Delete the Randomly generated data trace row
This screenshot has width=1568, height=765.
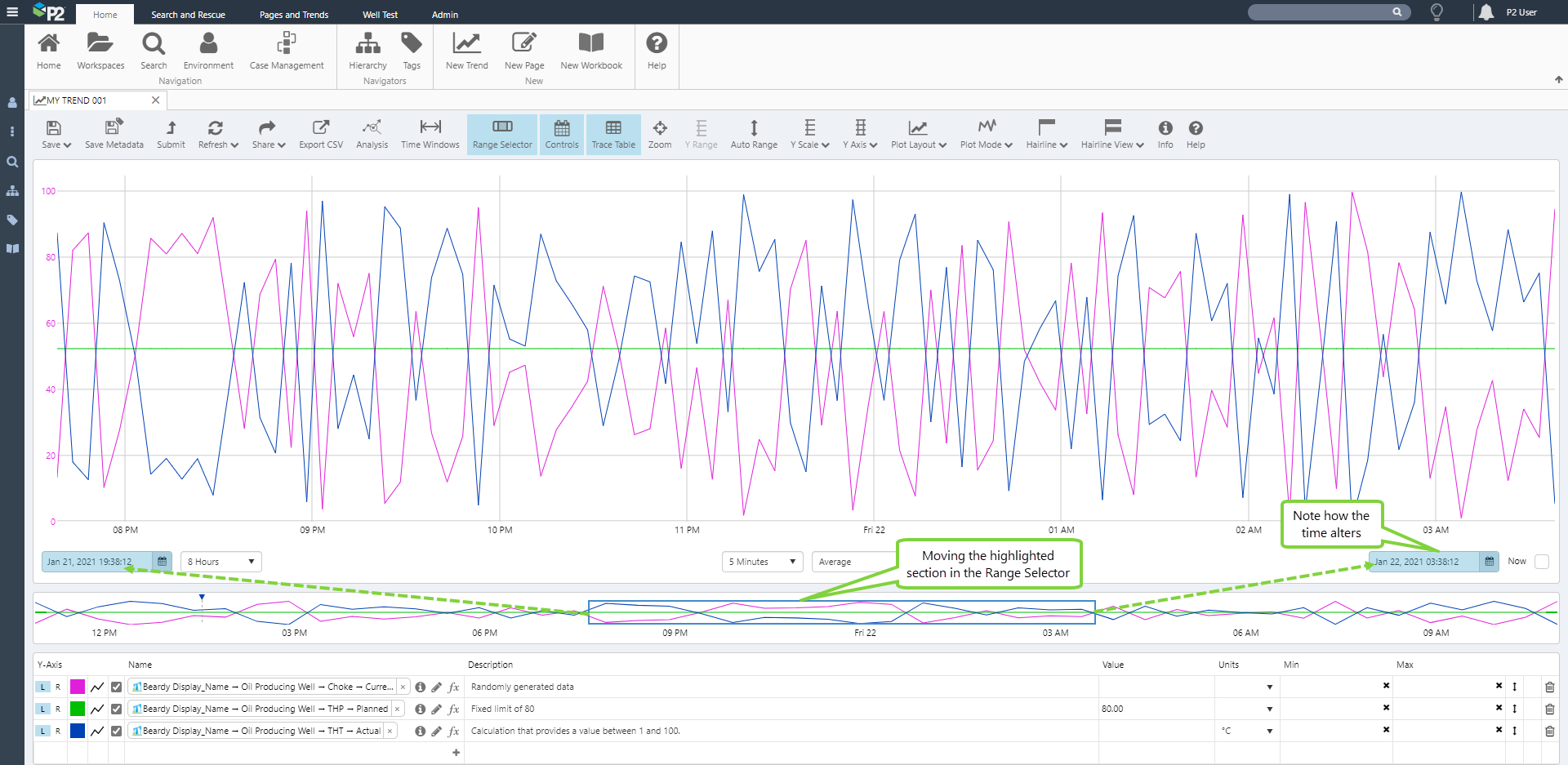click(1549, 687)
